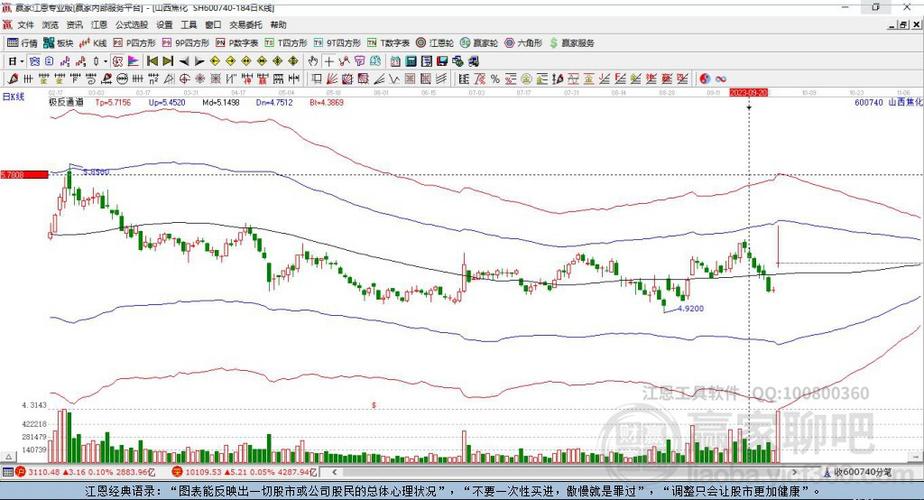This screenshot has height=500, width=924.
Task: Open the 公式选股 menu
Action: (131, 25)
